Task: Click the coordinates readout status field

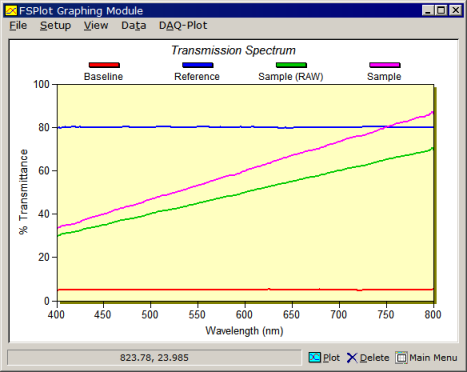Action: pos(154,358)
